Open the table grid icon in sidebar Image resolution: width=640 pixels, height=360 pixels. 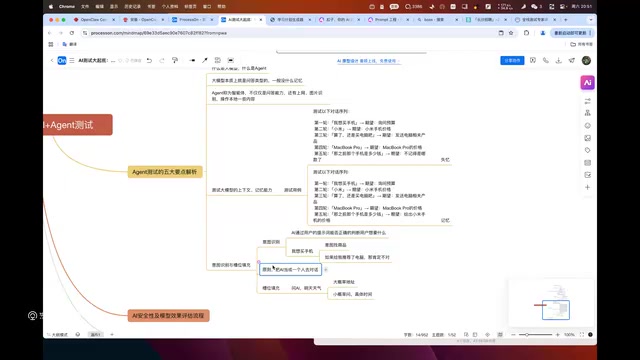pos(587,162)
